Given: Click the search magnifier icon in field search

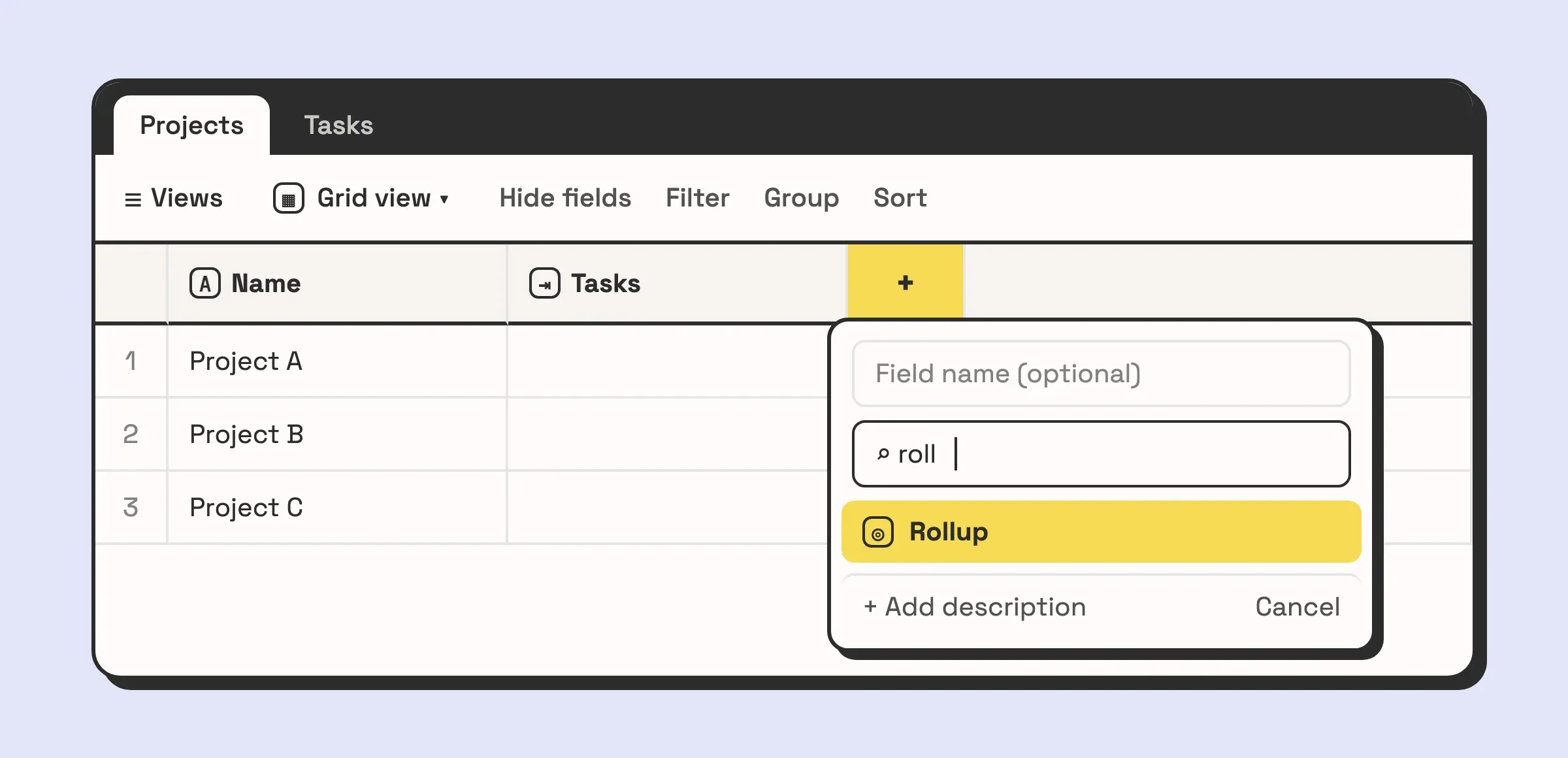Looking at the screenshot, I should tap(883, 453).
